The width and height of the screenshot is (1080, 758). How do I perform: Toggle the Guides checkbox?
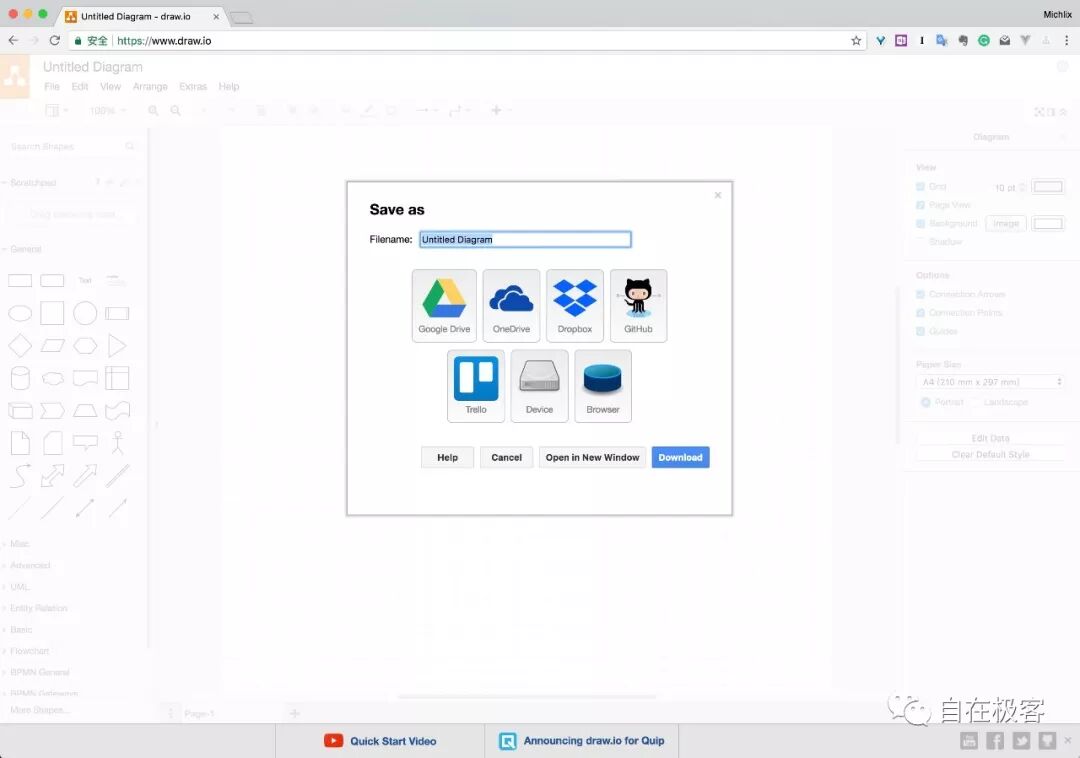[920, 331]
